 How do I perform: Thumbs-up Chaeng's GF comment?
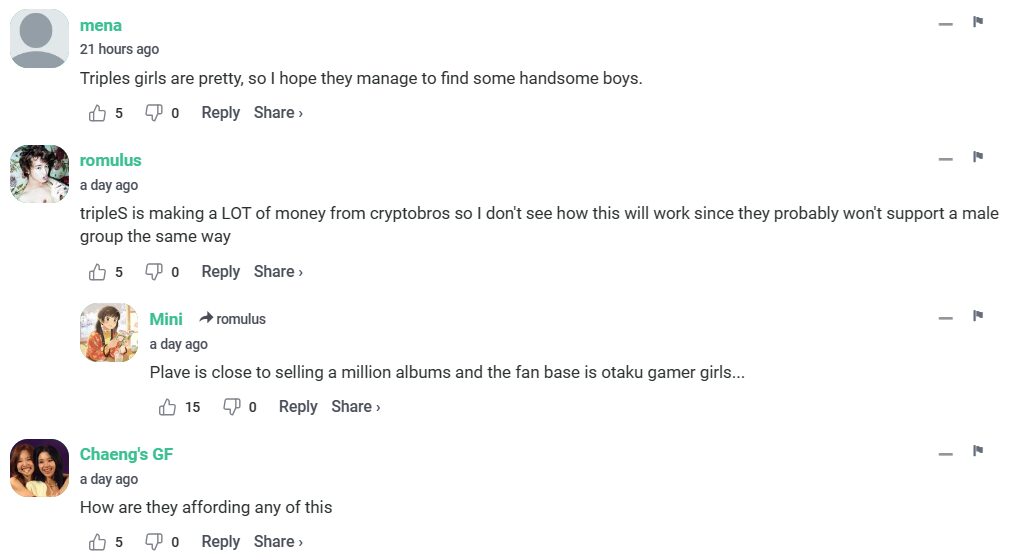(x=97, y=542)
